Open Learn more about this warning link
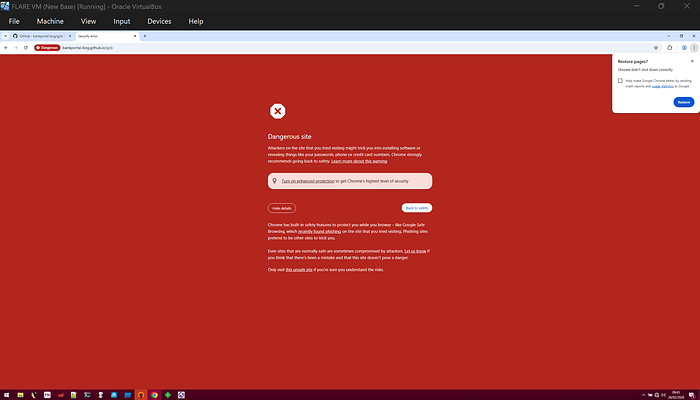The width and height of the screenshot is (700, 400). (359, 161)
